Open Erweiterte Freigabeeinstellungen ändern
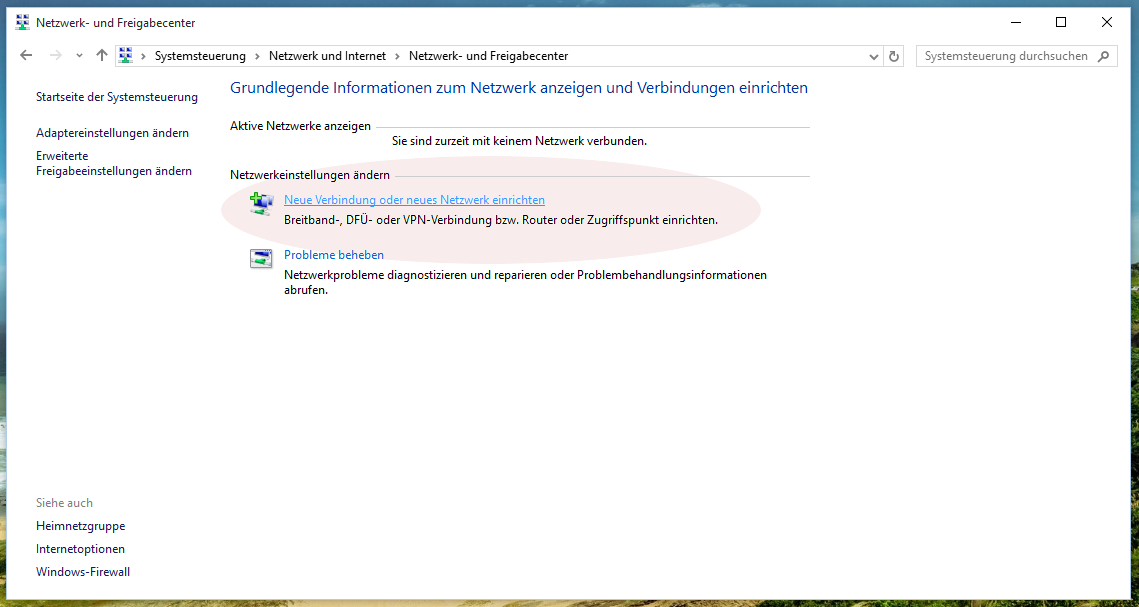Screen dimensions: 1139x607 coord(113,164)
